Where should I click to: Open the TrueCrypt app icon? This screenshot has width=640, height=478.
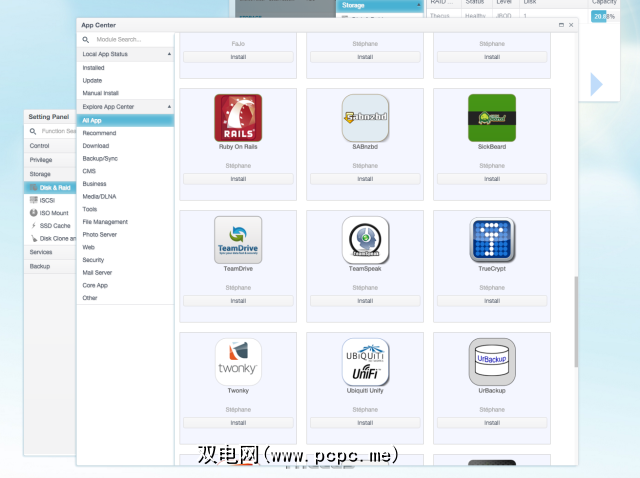pyautogui.click(x=492, y=240)
